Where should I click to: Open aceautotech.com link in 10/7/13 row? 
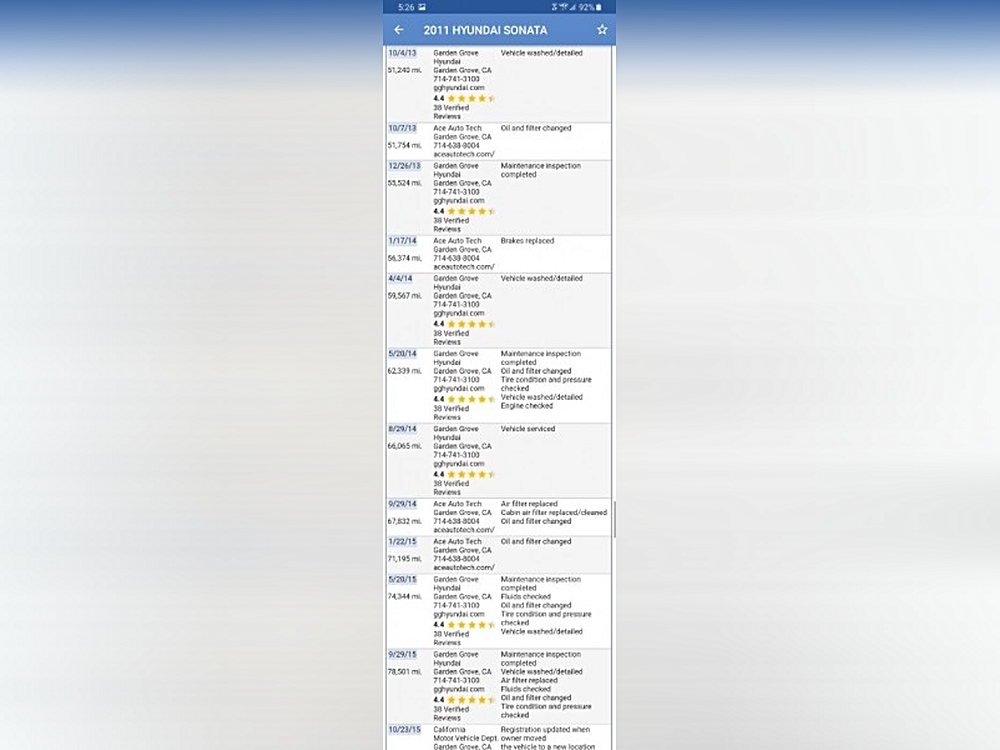coord(464,154)
